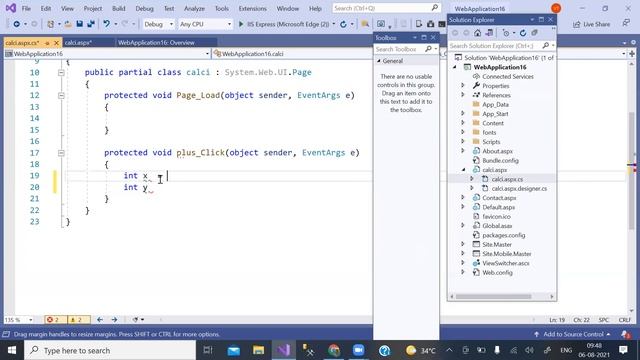640x360 pixels.
Task: Open Visual Studio from the Windows taskbar
Action: [284, 350]
